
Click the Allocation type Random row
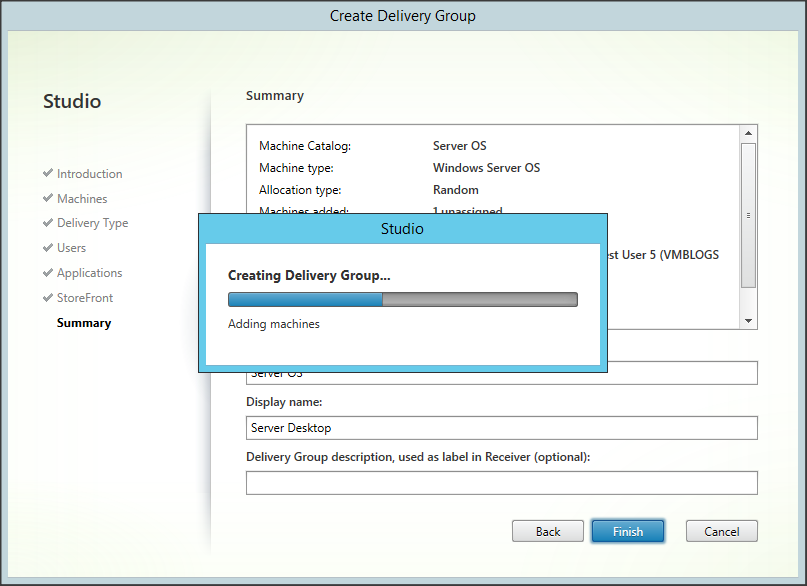pos(400,190)
